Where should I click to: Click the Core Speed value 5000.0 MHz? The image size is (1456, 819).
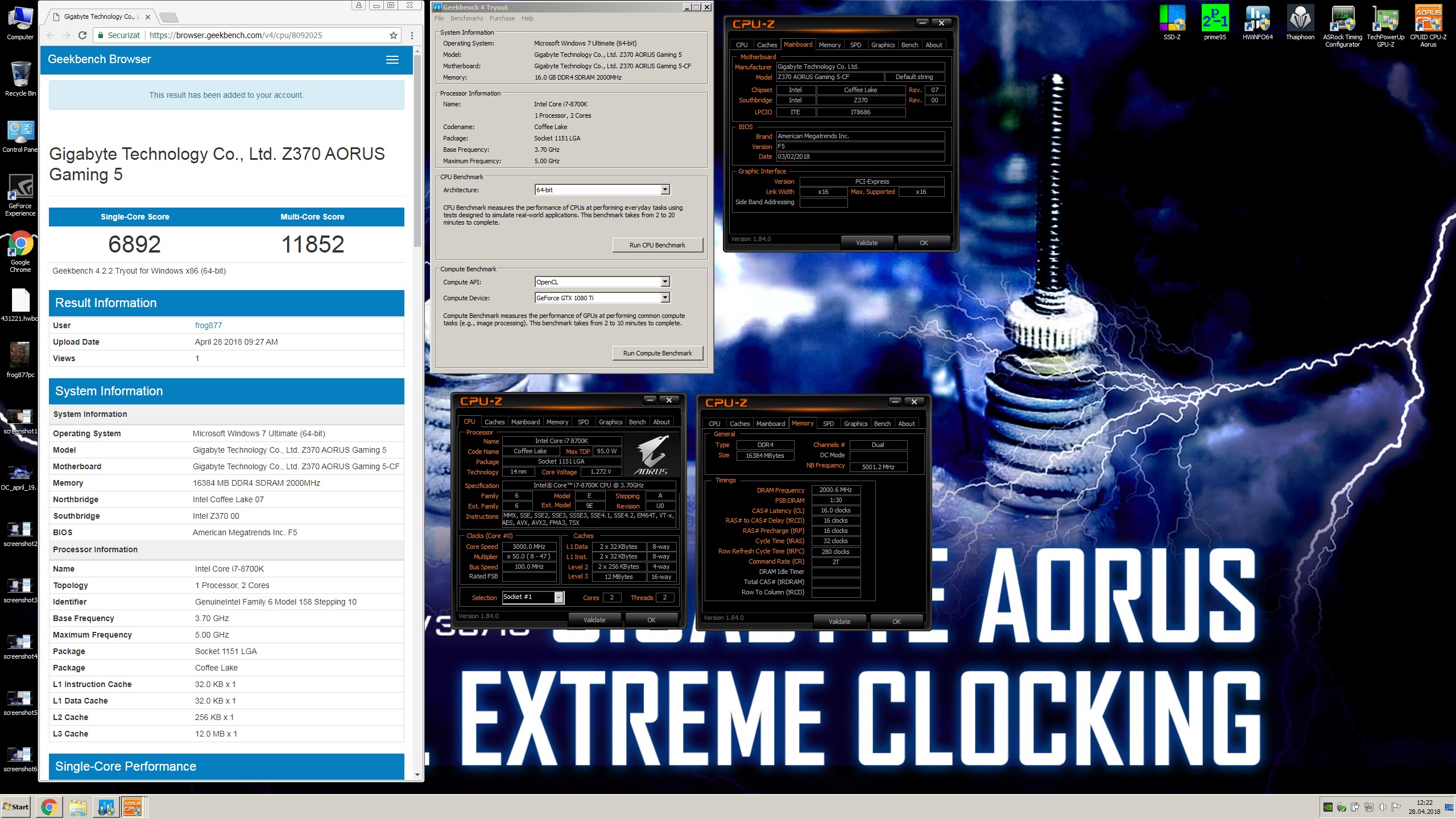(529, 547)
